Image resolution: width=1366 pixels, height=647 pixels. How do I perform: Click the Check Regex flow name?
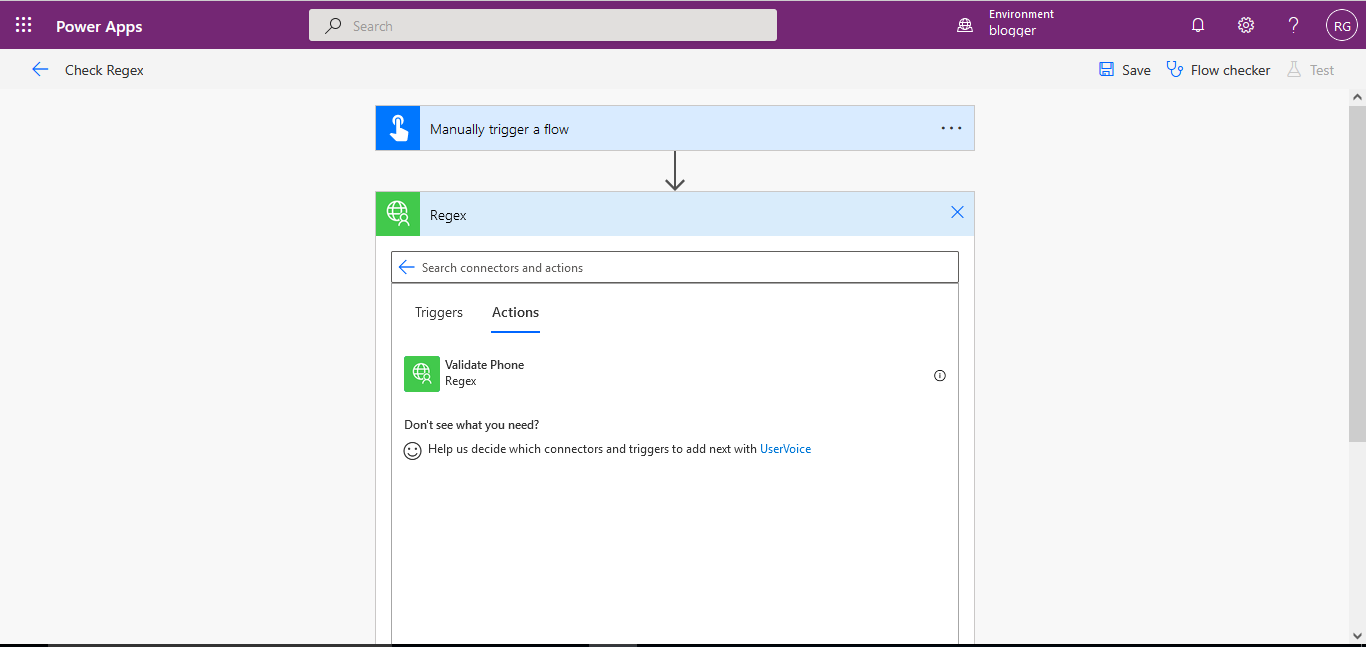click(104, 70)
